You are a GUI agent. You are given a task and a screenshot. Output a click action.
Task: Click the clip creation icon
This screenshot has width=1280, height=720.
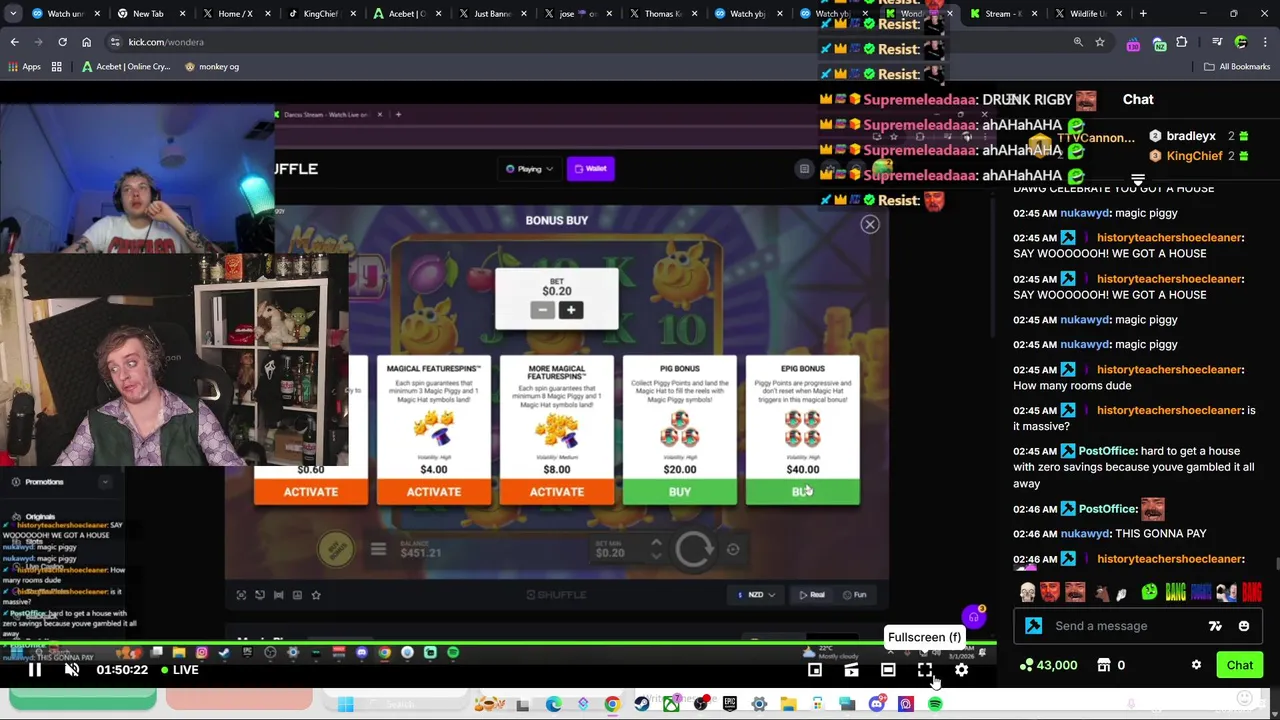coord(851,670)
